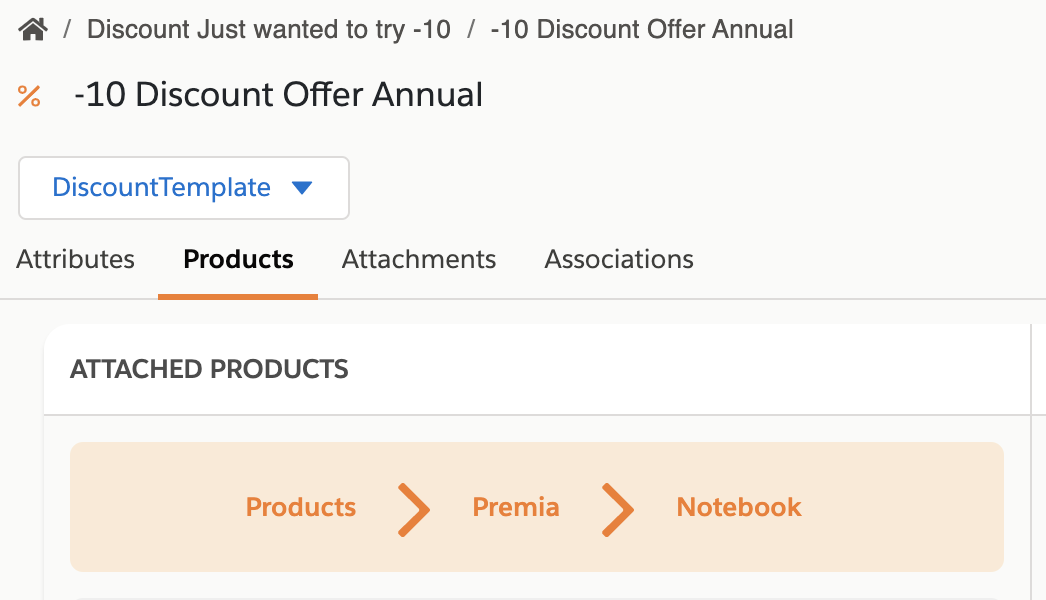Select Notebook in the category path
This screenshot has height=600, width=1046.
click(x=739, y=507)
